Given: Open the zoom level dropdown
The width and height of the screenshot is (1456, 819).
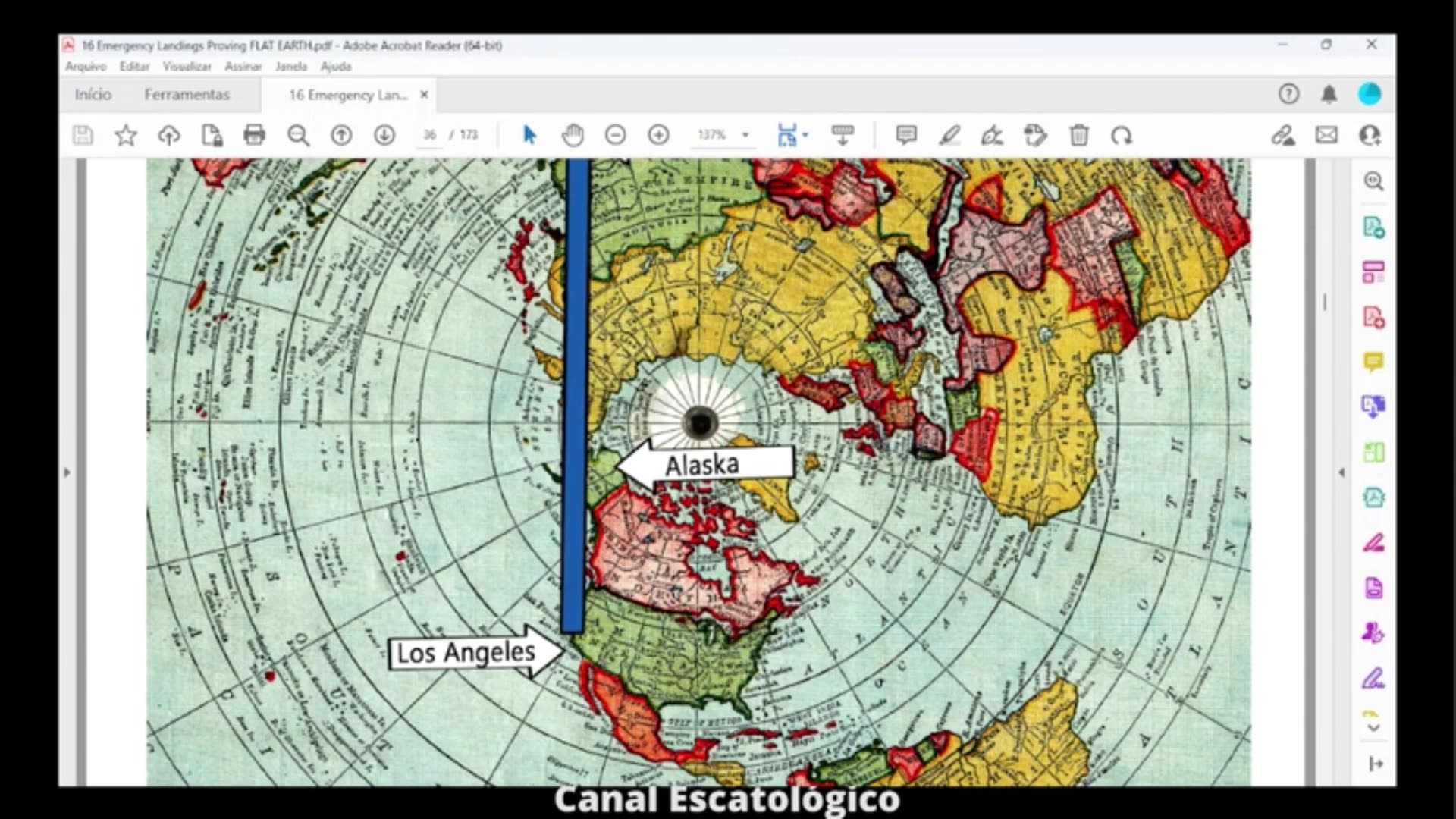Looking at the screenshot, I should 745,135.
